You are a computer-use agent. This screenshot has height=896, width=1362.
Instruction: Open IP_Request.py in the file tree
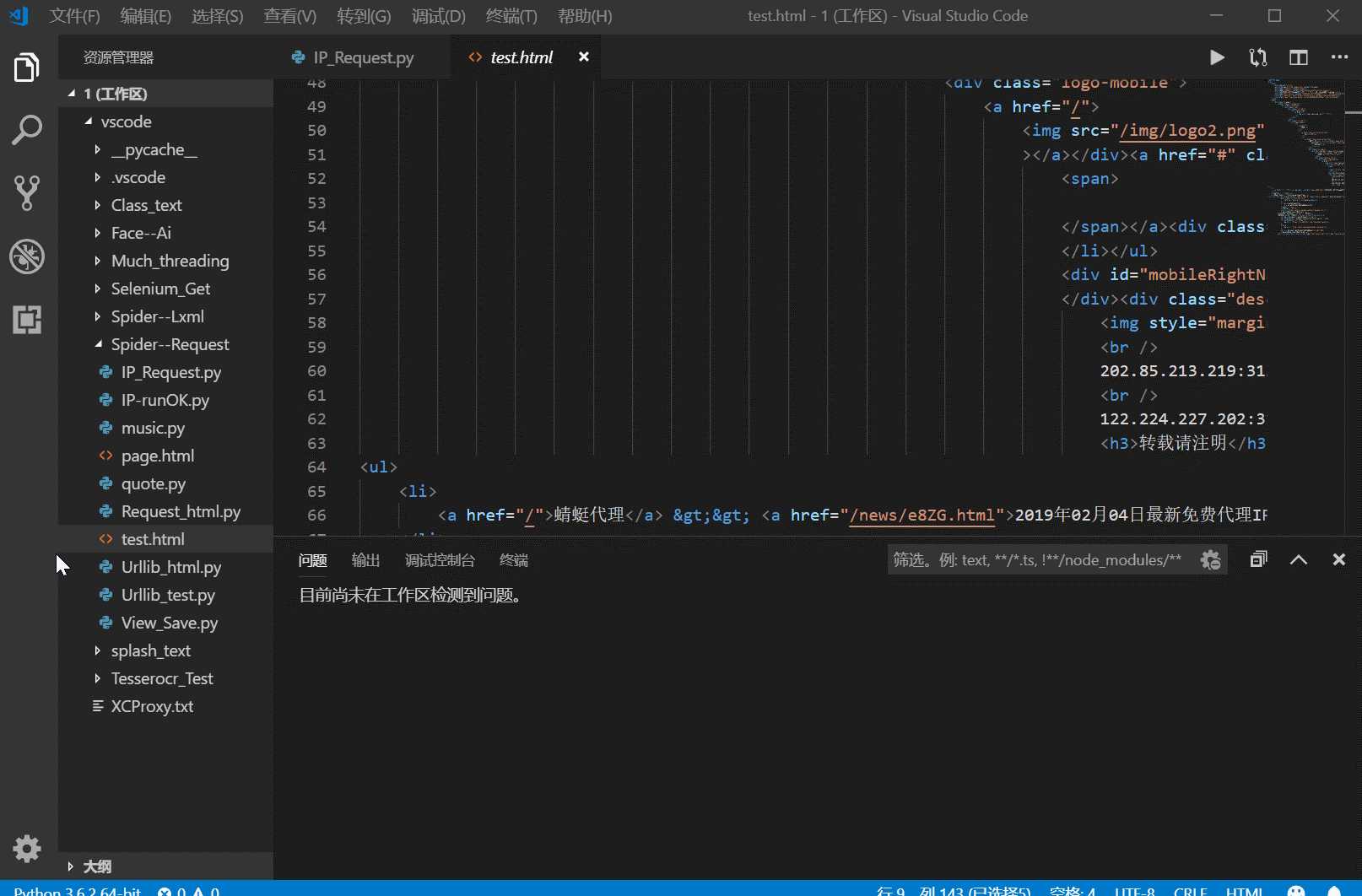165,372
